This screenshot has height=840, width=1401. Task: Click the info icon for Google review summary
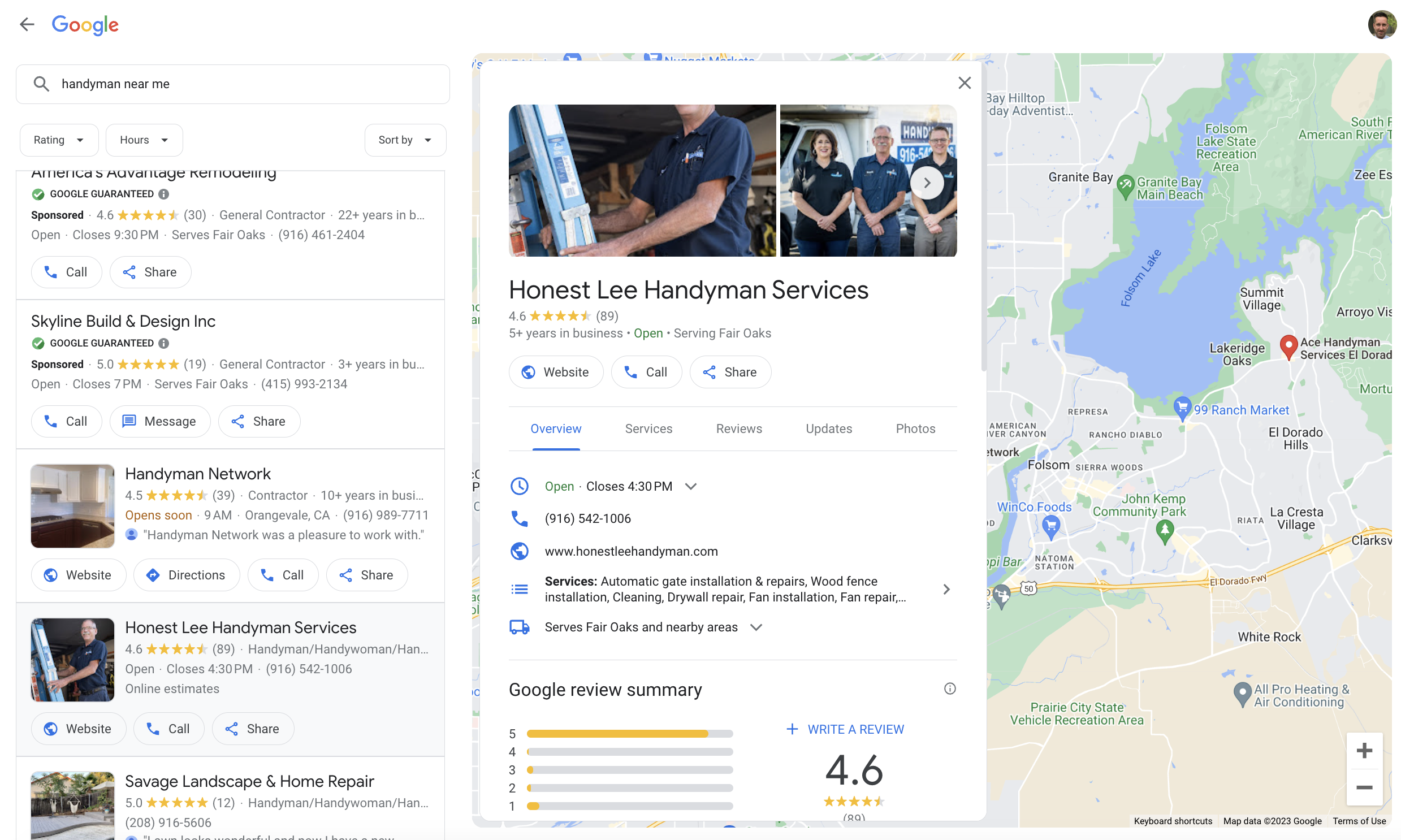coord(949,689)
